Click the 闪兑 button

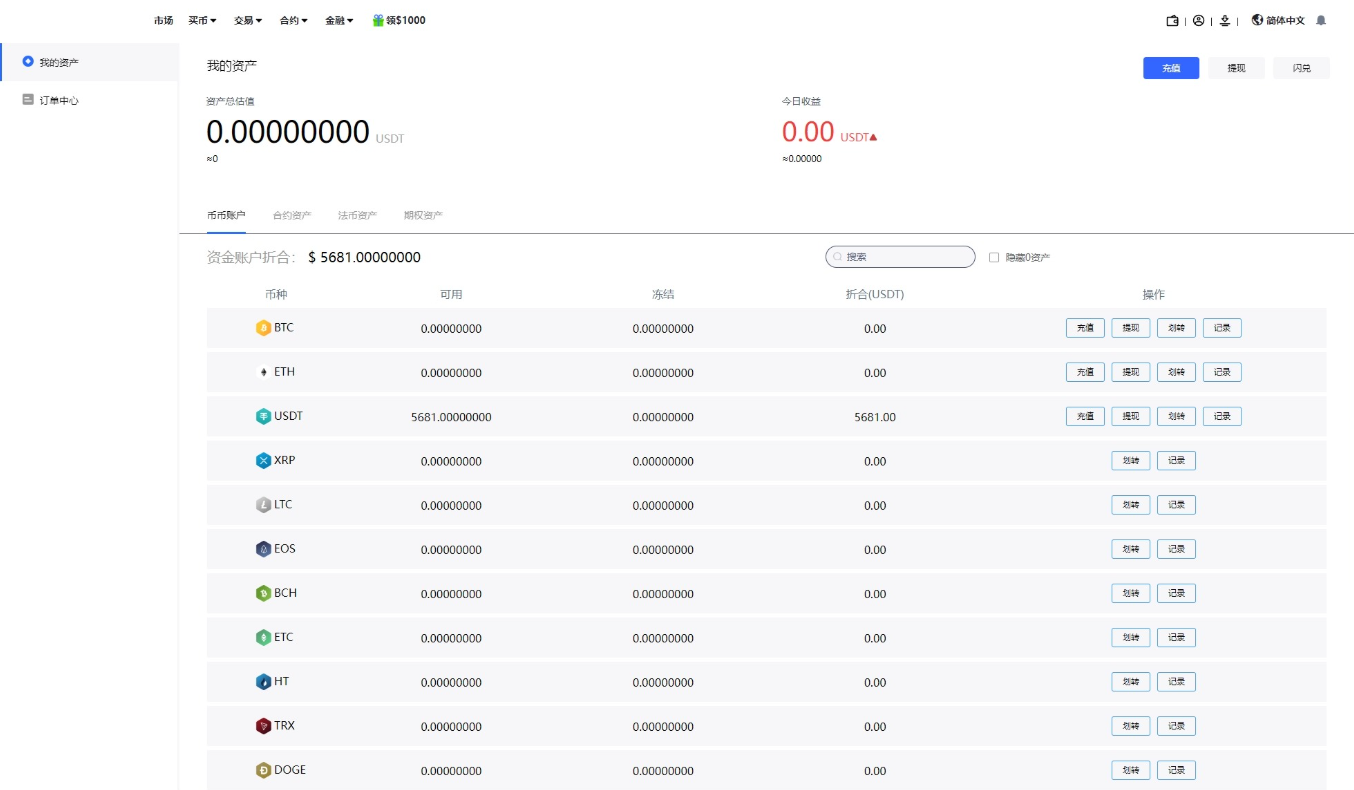coord(1301,68)
